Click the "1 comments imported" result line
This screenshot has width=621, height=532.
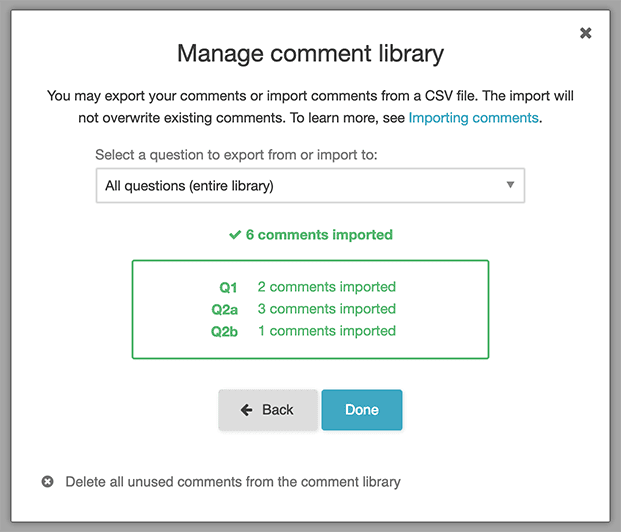[x=326, y=331]
